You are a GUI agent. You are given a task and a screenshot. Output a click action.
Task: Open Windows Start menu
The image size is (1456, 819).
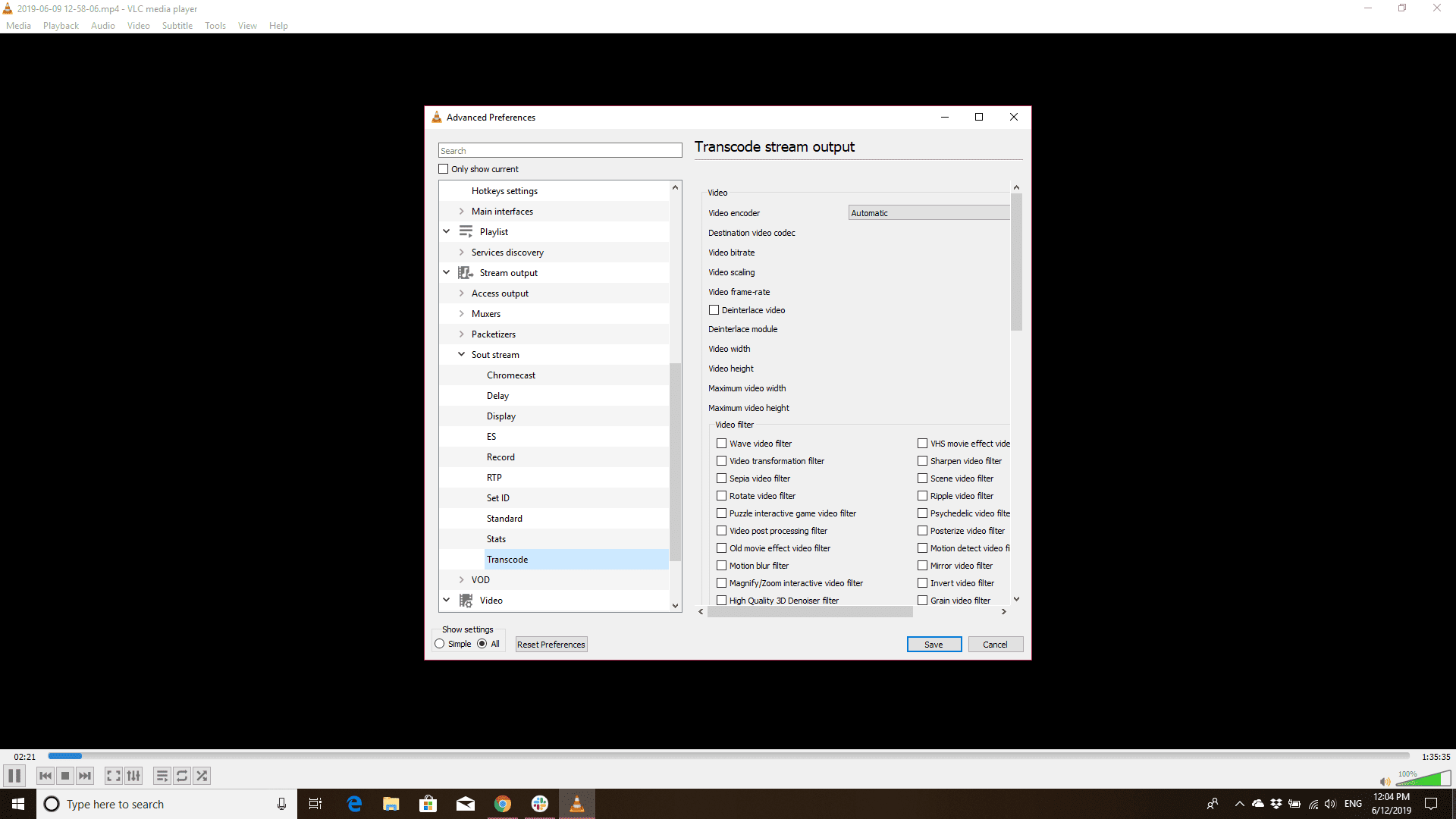pyautogui.click(x=18, y=804)
